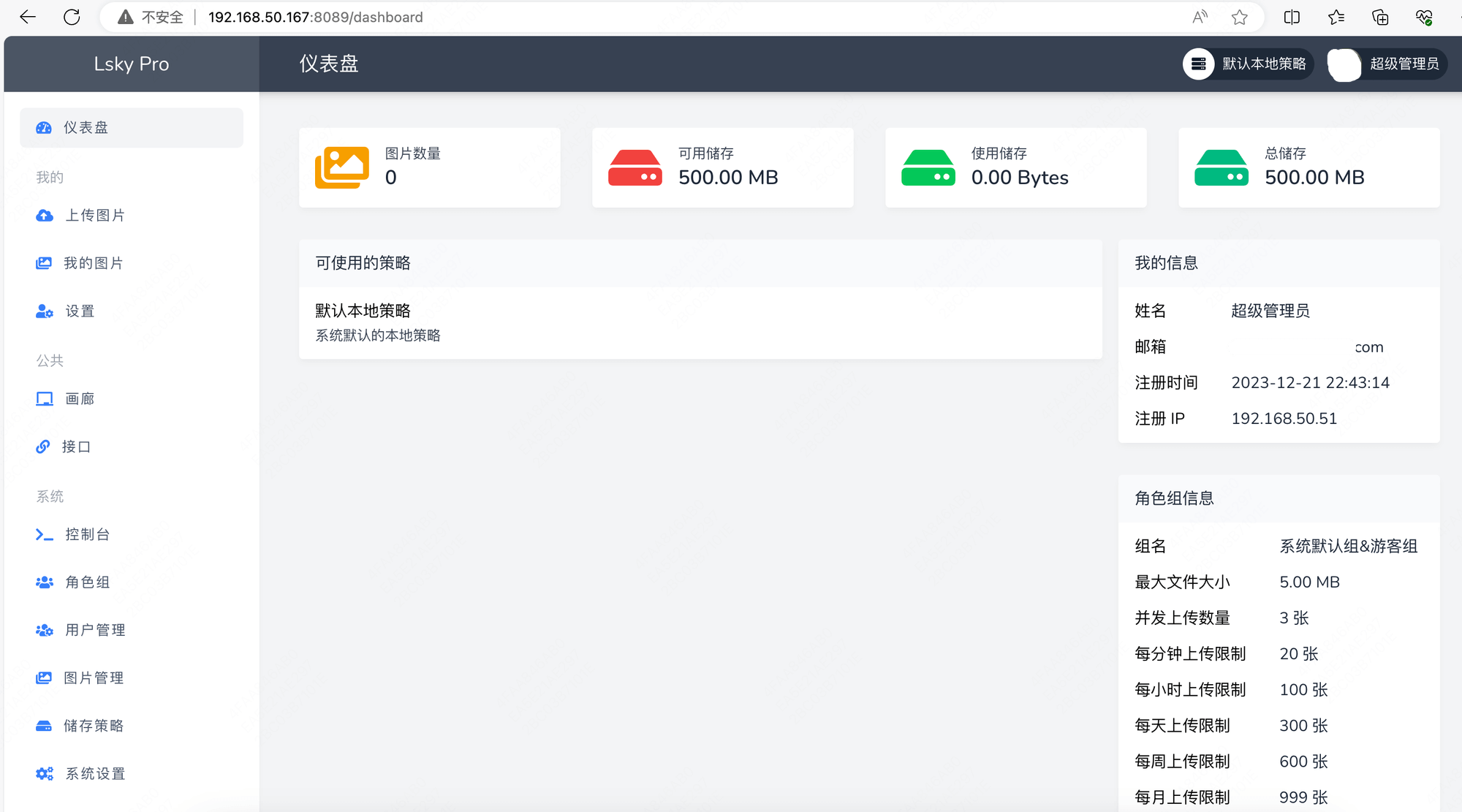The image size is (1462, 812).
Task: Select the 默认本地策略 strategy entry in the list
Action: [700, 322]
